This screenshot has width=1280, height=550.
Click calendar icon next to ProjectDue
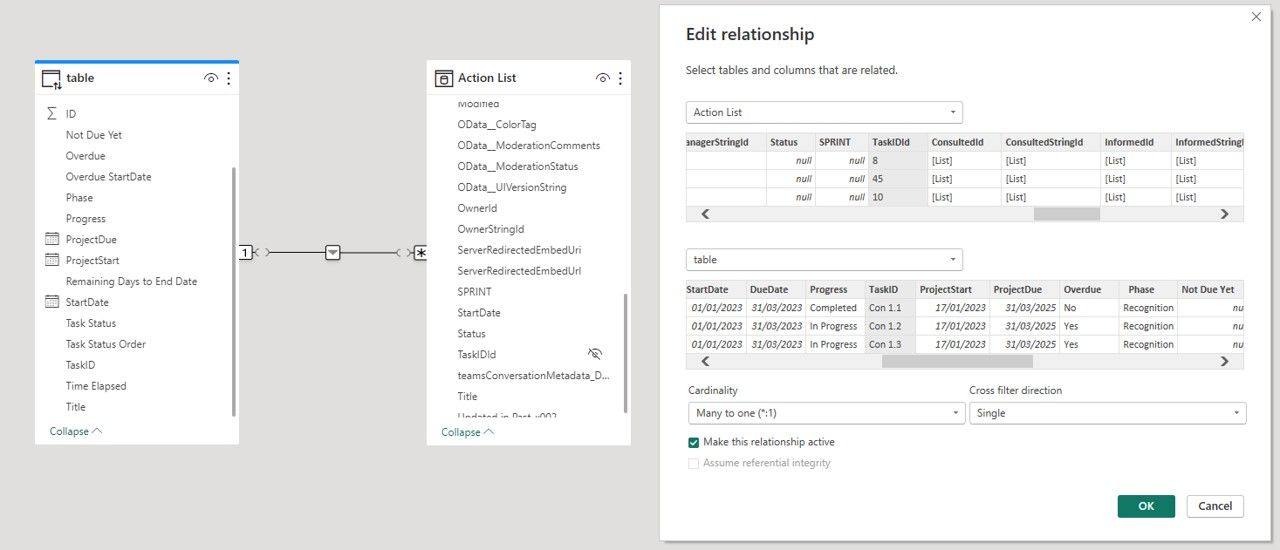pos(52,239)
